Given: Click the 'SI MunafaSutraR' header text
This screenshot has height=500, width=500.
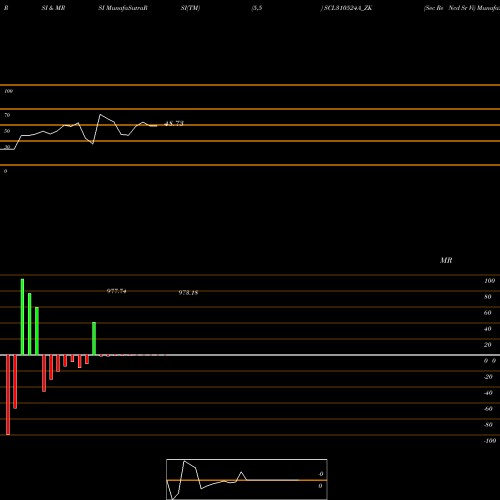Looking at the screenshot, I should click(x=123, y=8).
